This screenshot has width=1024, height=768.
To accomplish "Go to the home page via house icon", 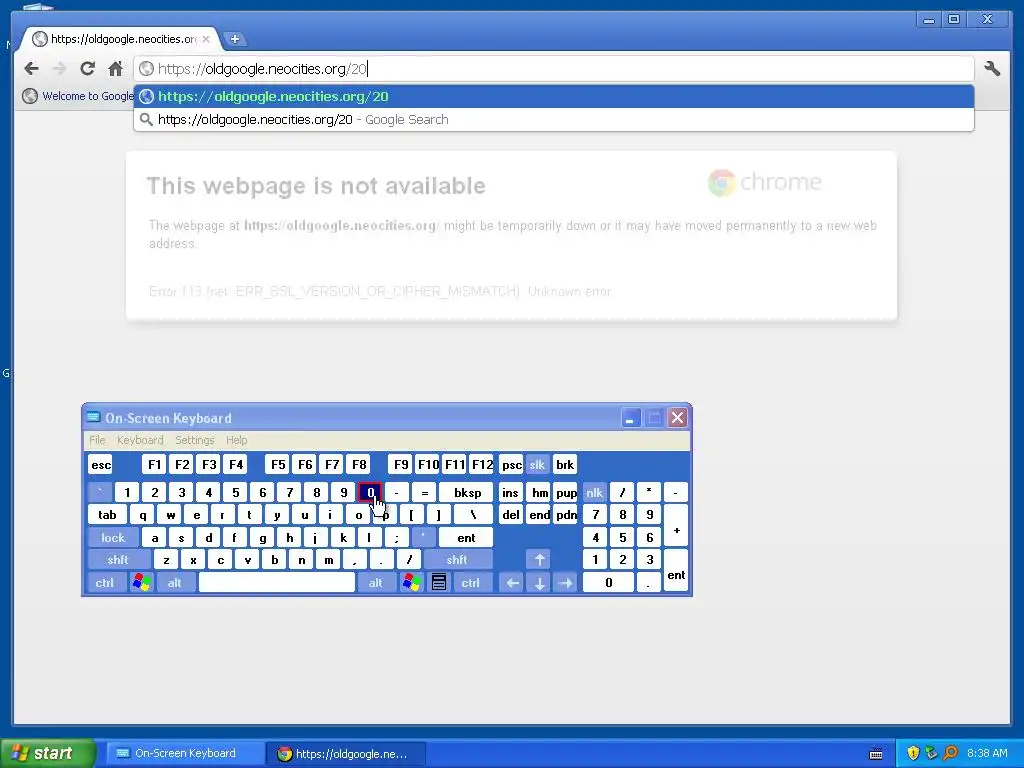I will pyautogui.click(x=116, y=69).
